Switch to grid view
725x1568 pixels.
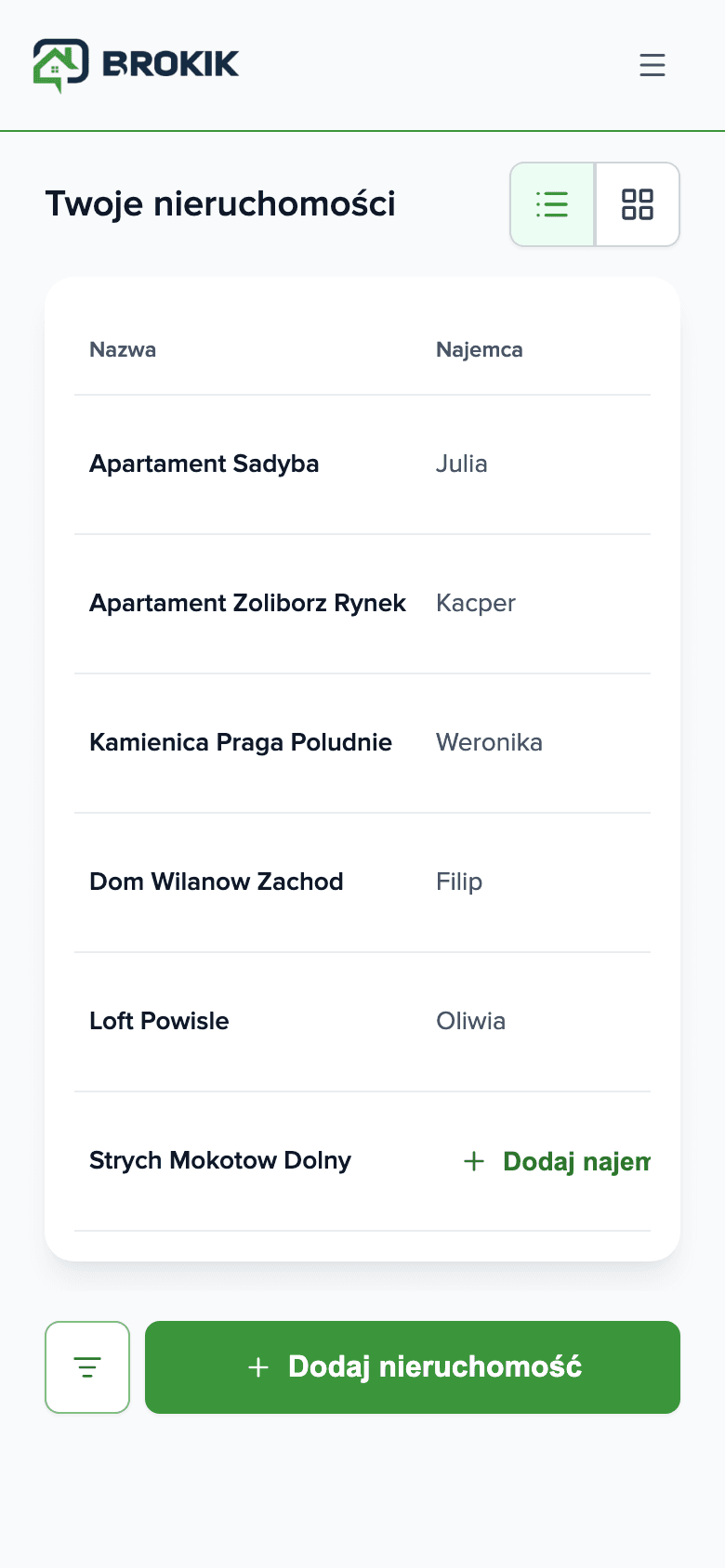point(638,204)
